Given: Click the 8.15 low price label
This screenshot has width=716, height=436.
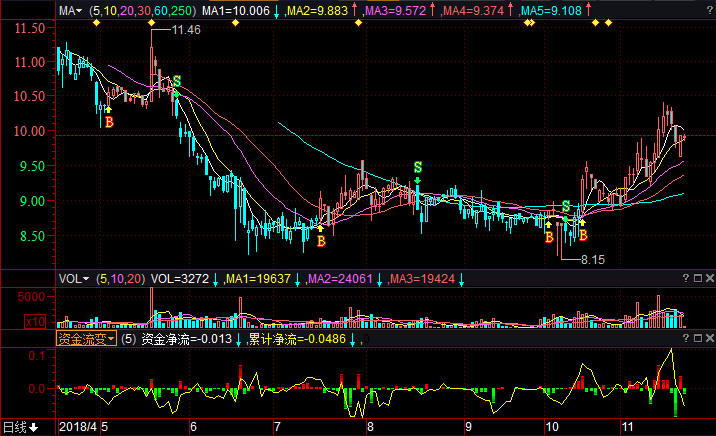Looking at the screenshot, I should (594, 259).
